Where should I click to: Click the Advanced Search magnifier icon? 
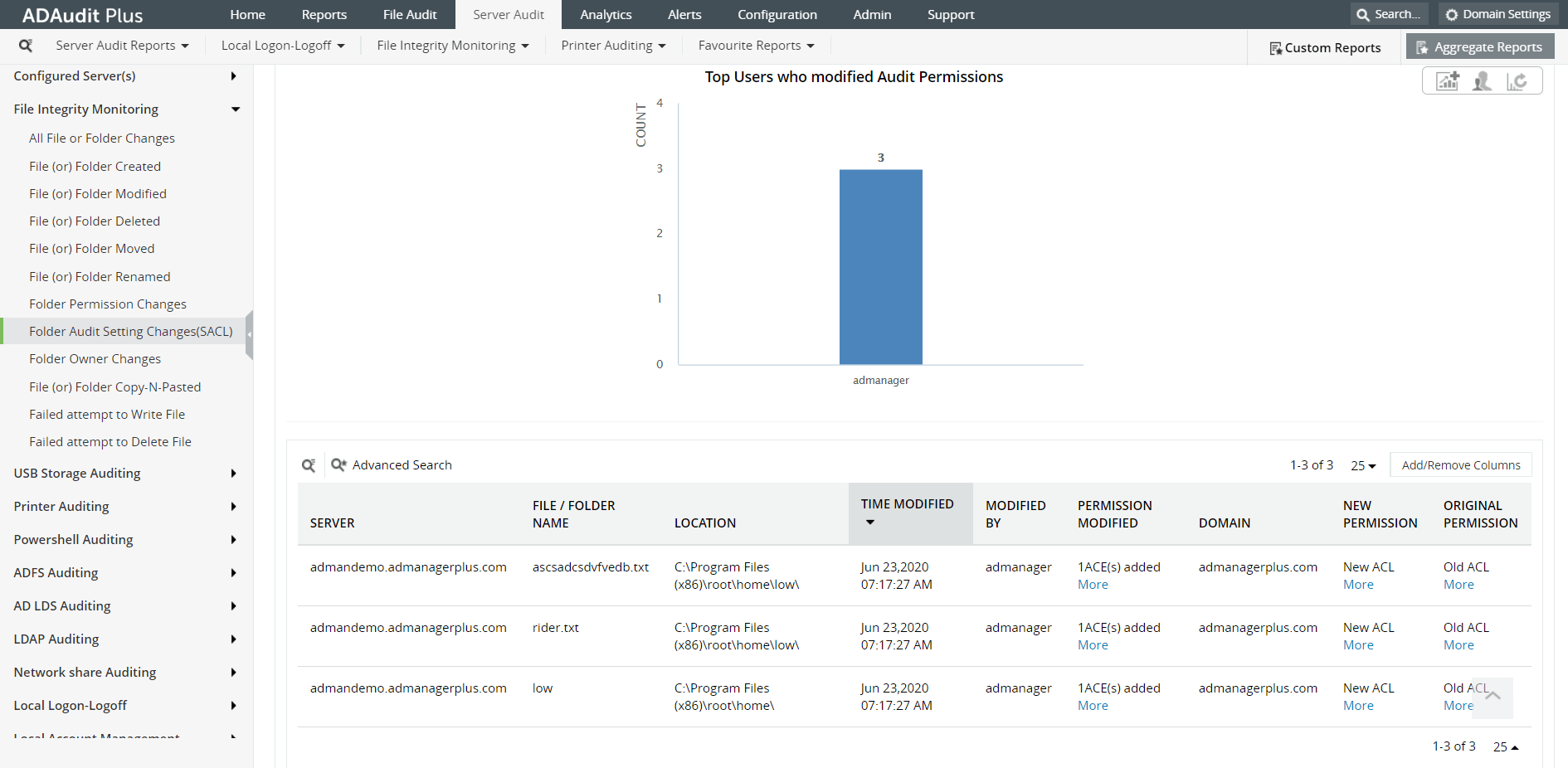[338, 464]
